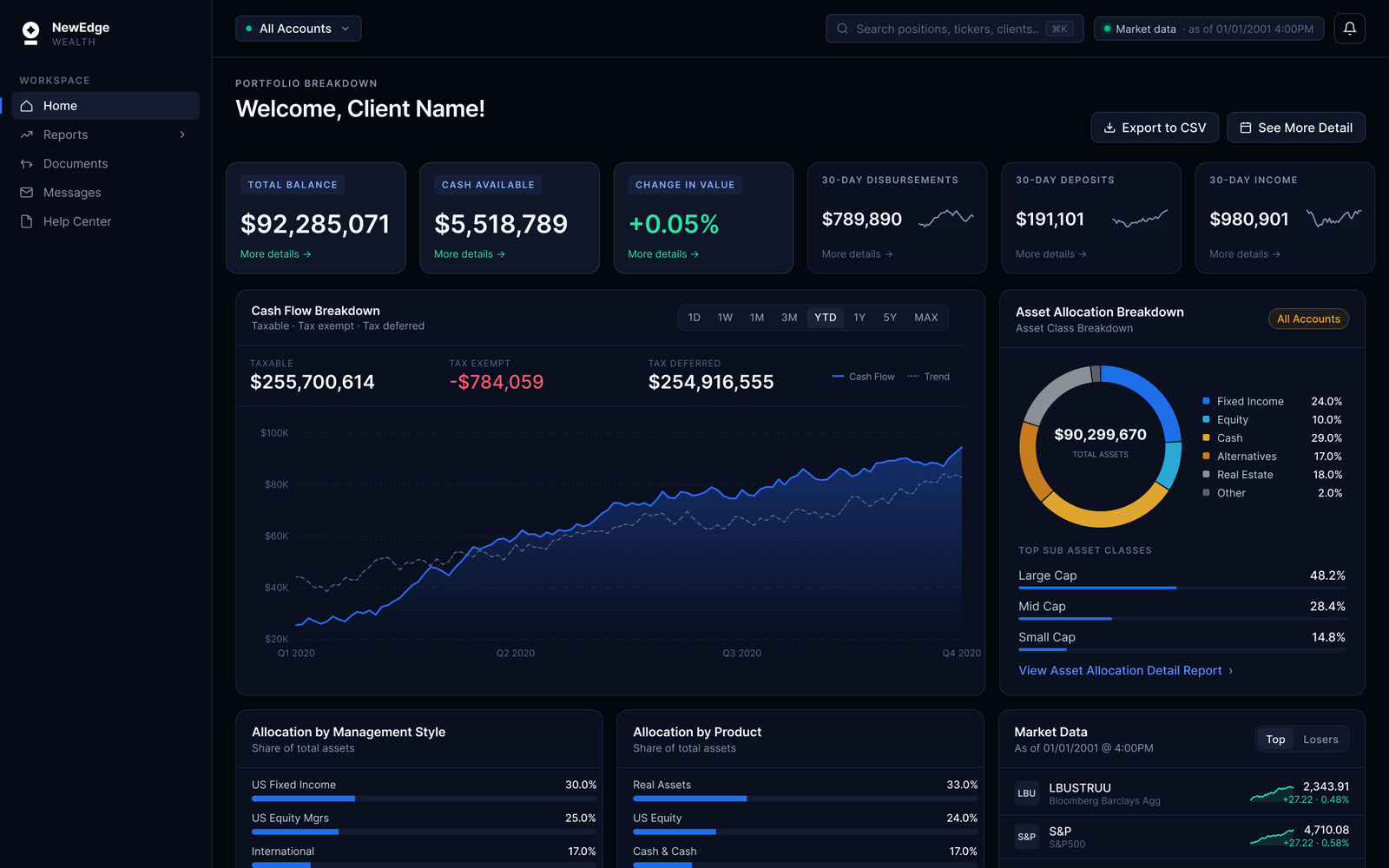Switch Market Data to Top tab
Image resolution: width=1389 pixels, height=868 pixels.
point(1275,740)
